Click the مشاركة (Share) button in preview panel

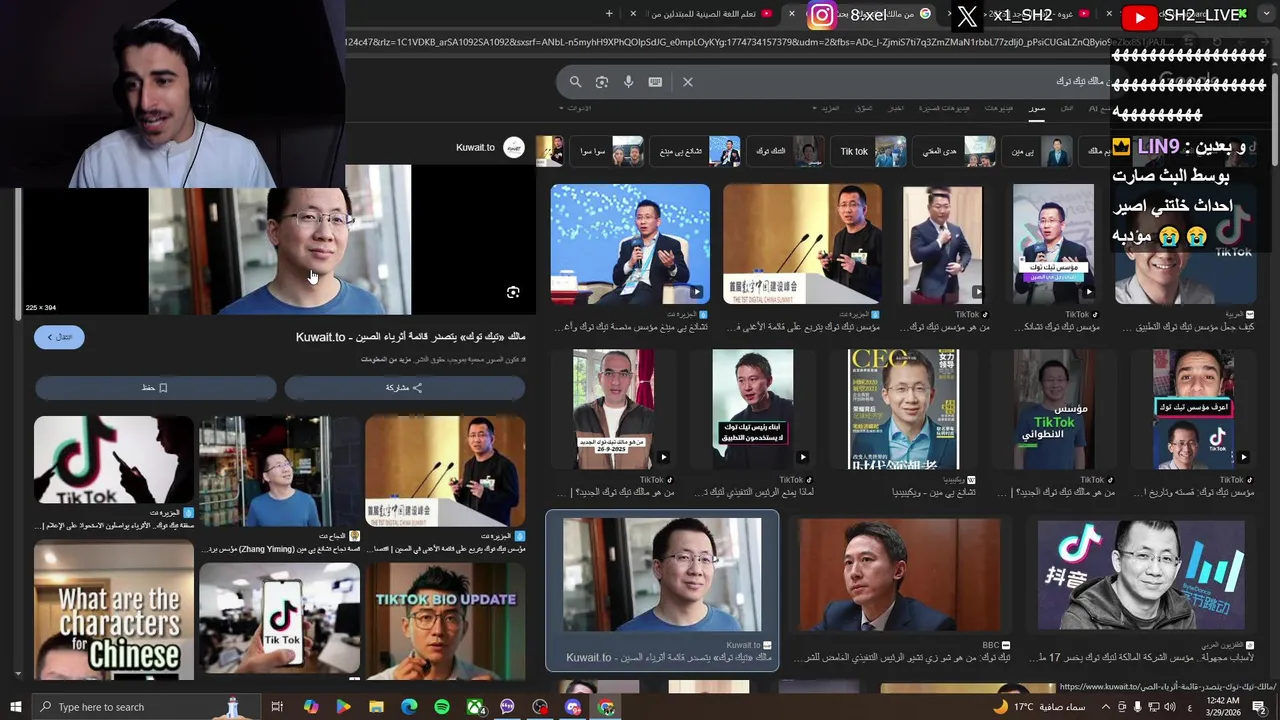404,387
